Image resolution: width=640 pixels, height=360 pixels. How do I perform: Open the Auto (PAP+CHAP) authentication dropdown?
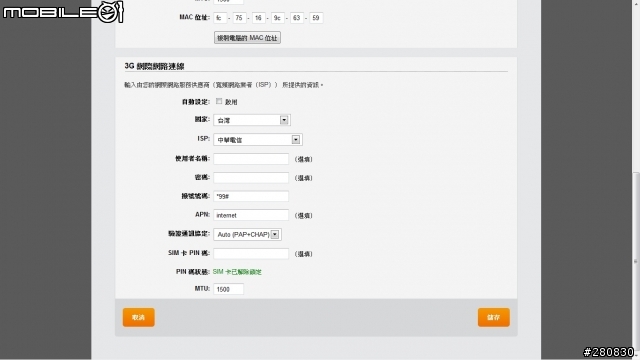click(247, 234)
